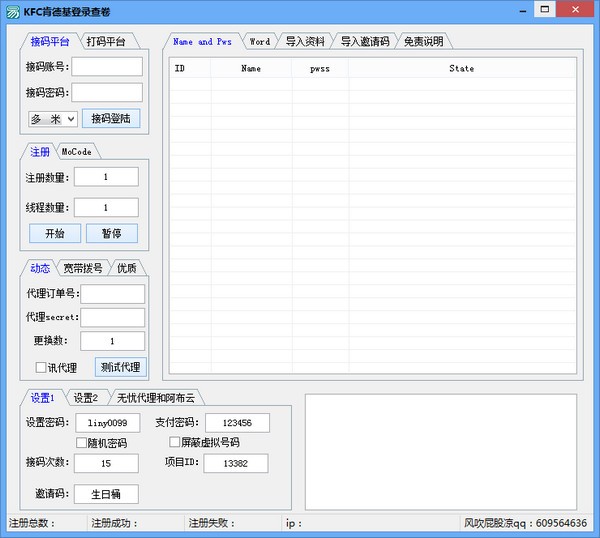
Task: Click the 更换数 field
Action: (x=112, y=341)
